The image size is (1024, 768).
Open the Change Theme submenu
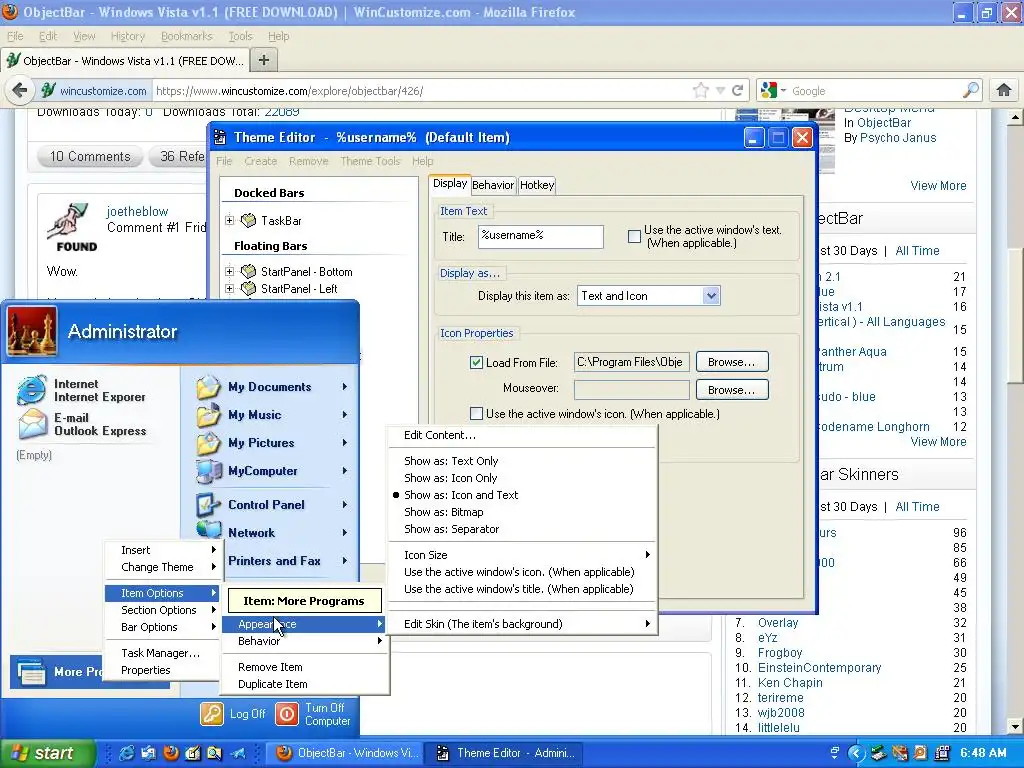coord(163,567)
